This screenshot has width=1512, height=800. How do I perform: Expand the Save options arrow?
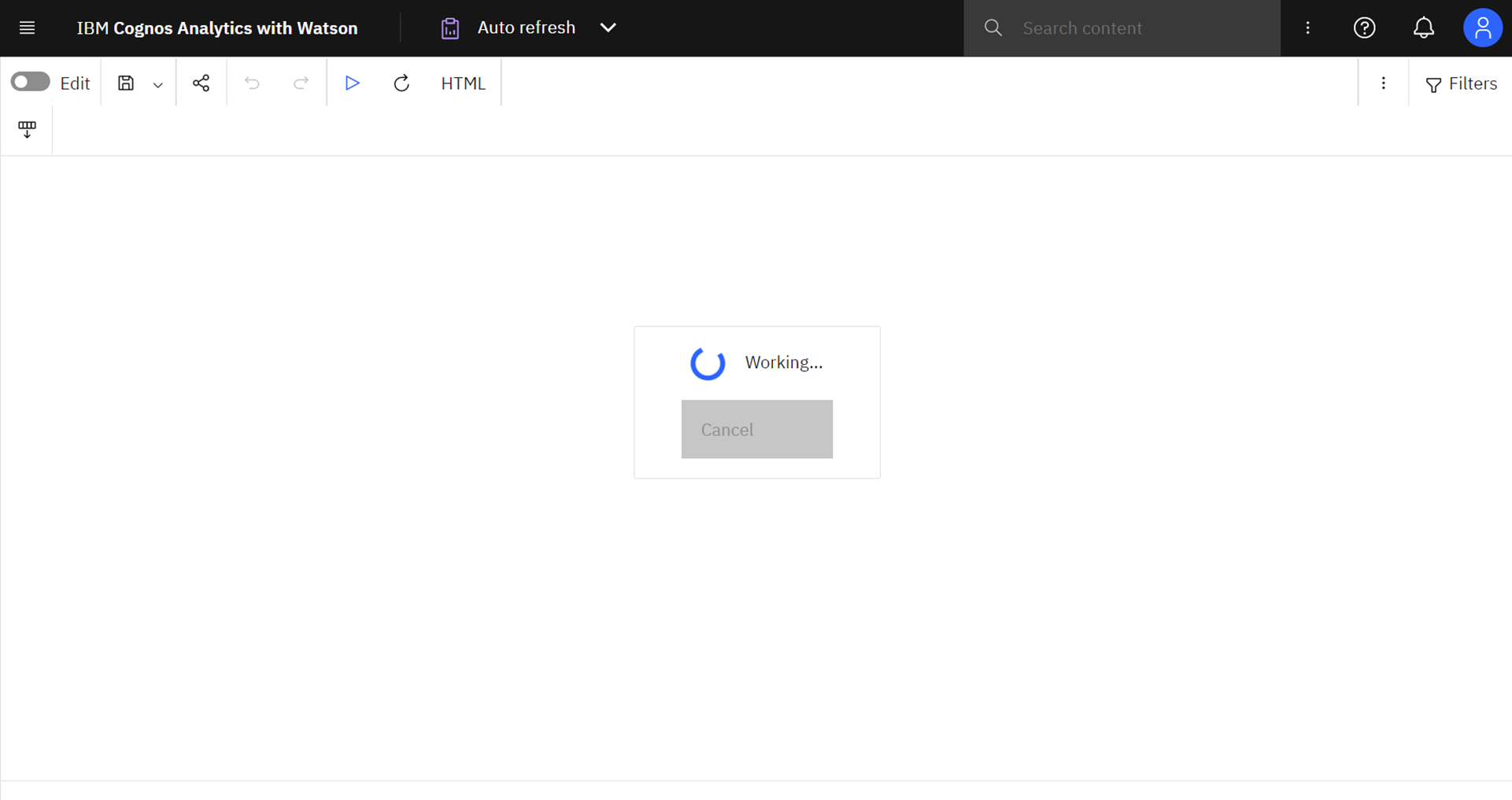[158, 85]
